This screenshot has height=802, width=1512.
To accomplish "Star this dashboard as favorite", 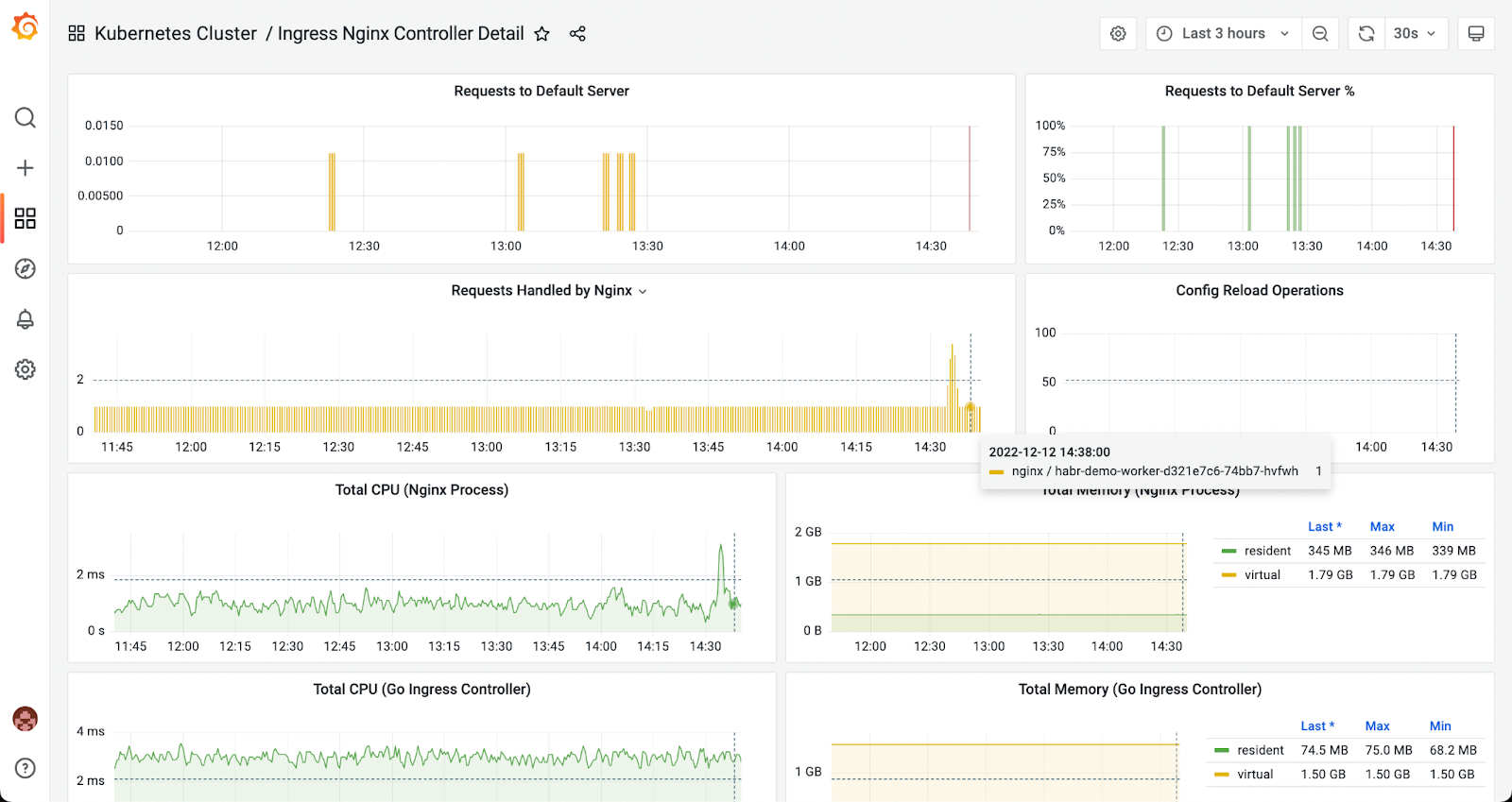I will click(x=541, y=34).
